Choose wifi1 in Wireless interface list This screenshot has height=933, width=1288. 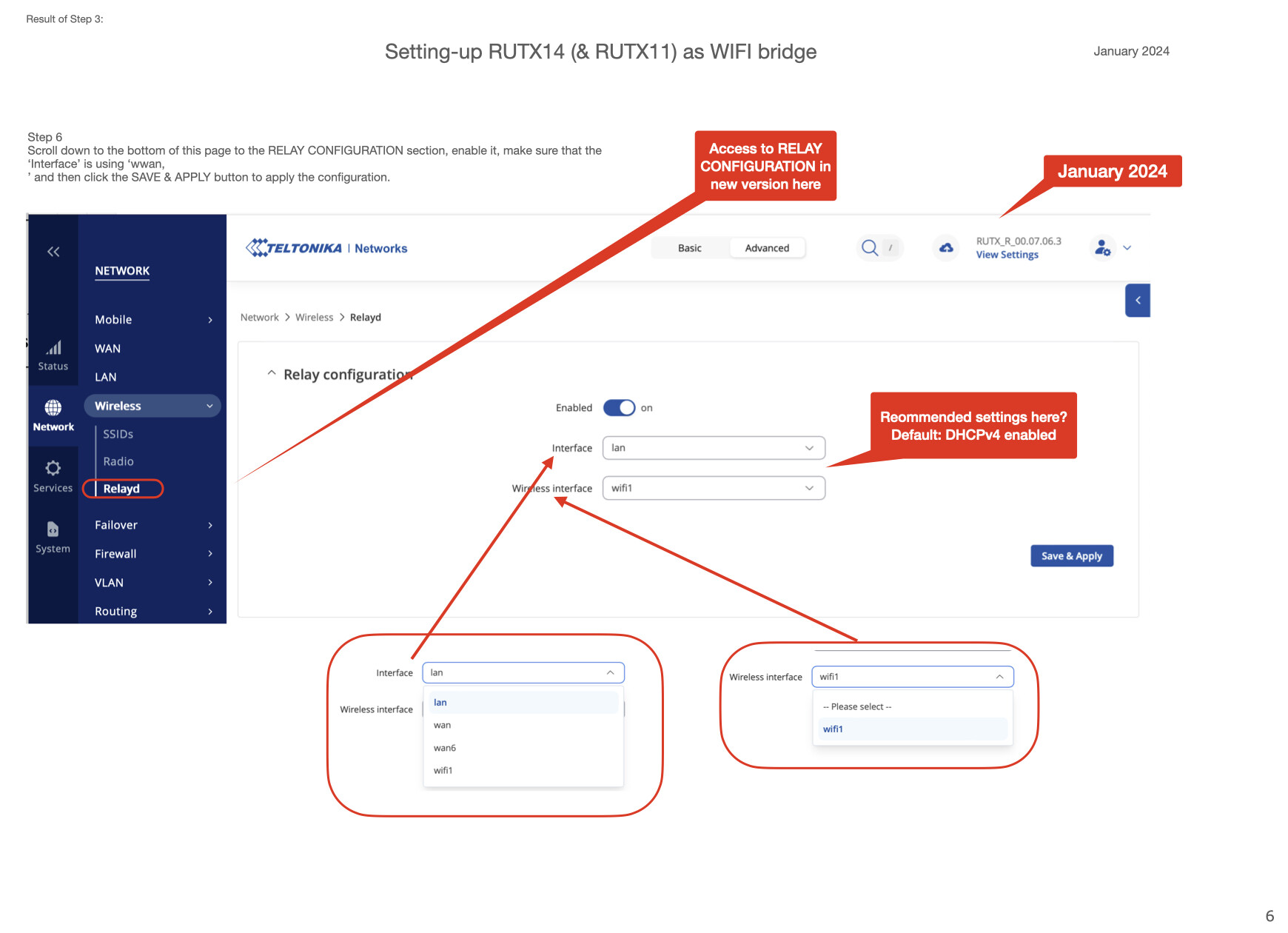(913, 729)
